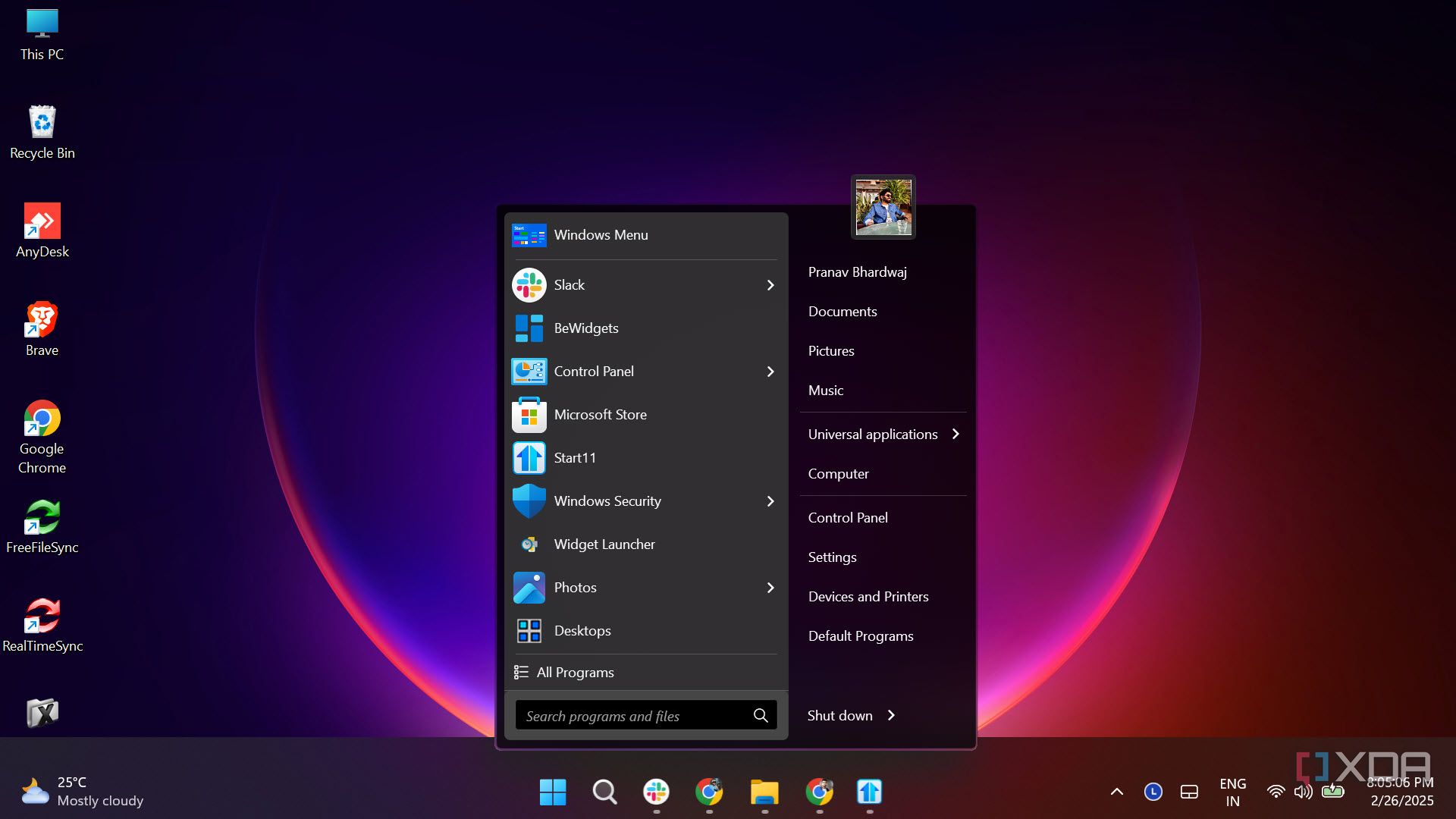1456x819 pixels.
Task: Open Shut down options arrow
Action: pos(891,715)
